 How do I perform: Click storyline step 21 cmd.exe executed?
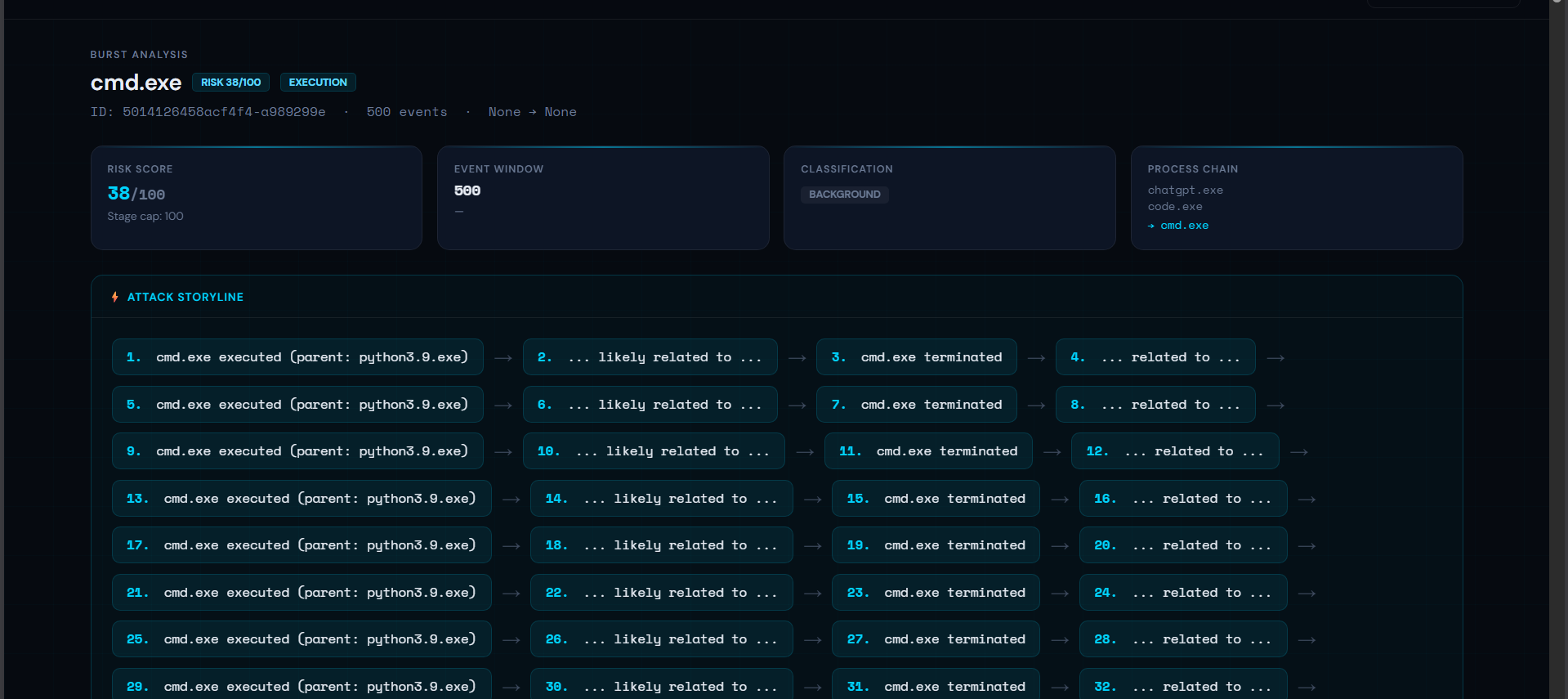click(302, 593)
